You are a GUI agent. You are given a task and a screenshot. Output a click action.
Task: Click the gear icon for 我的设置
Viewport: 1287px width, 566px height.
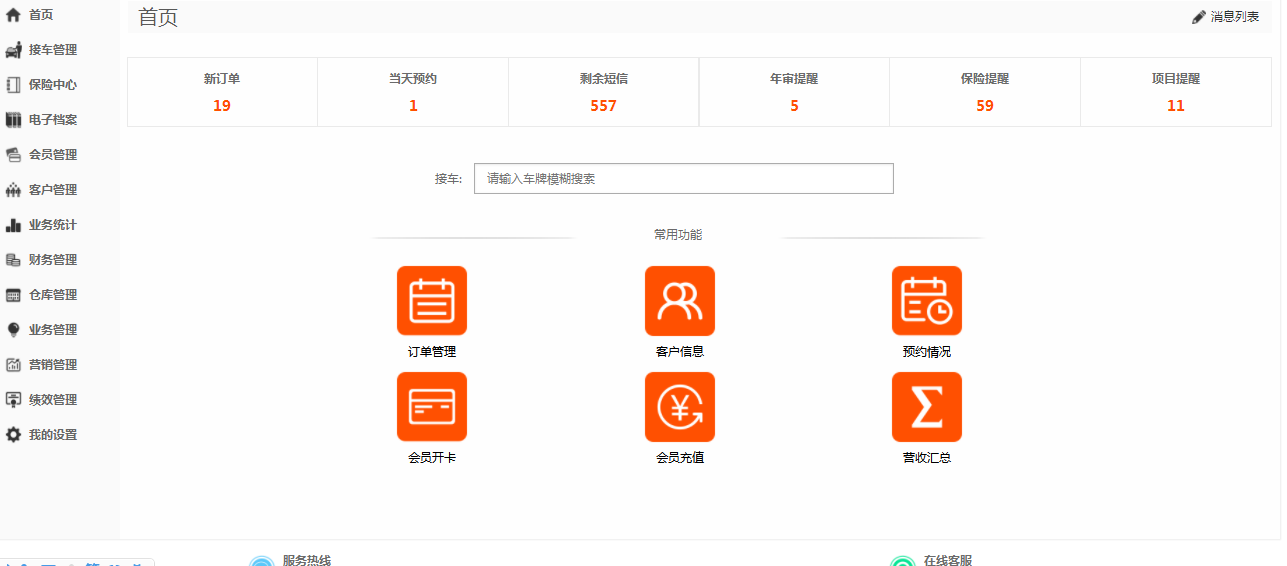(13, 435)
